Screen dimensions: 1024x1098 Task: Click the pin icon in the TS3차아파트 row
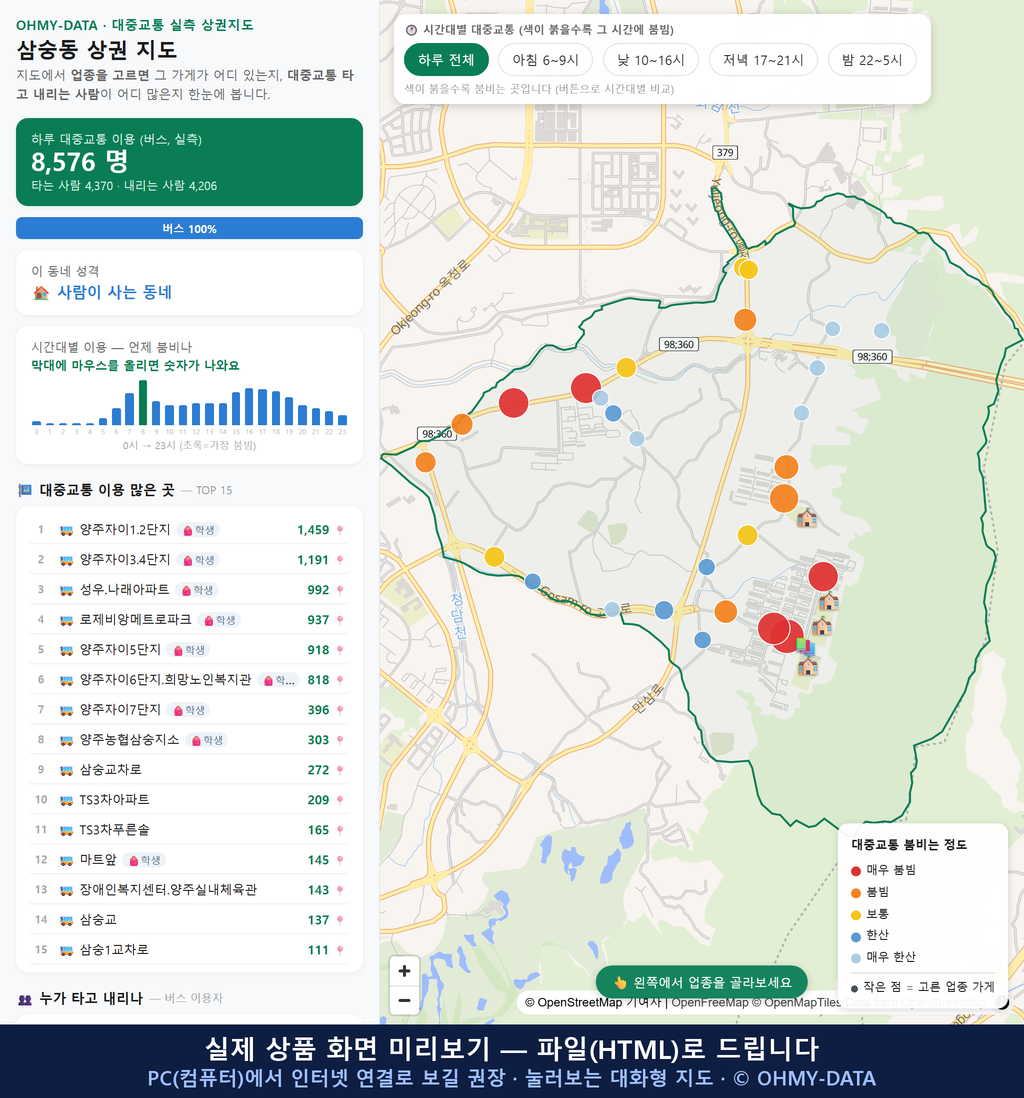[x=340, y=800]
